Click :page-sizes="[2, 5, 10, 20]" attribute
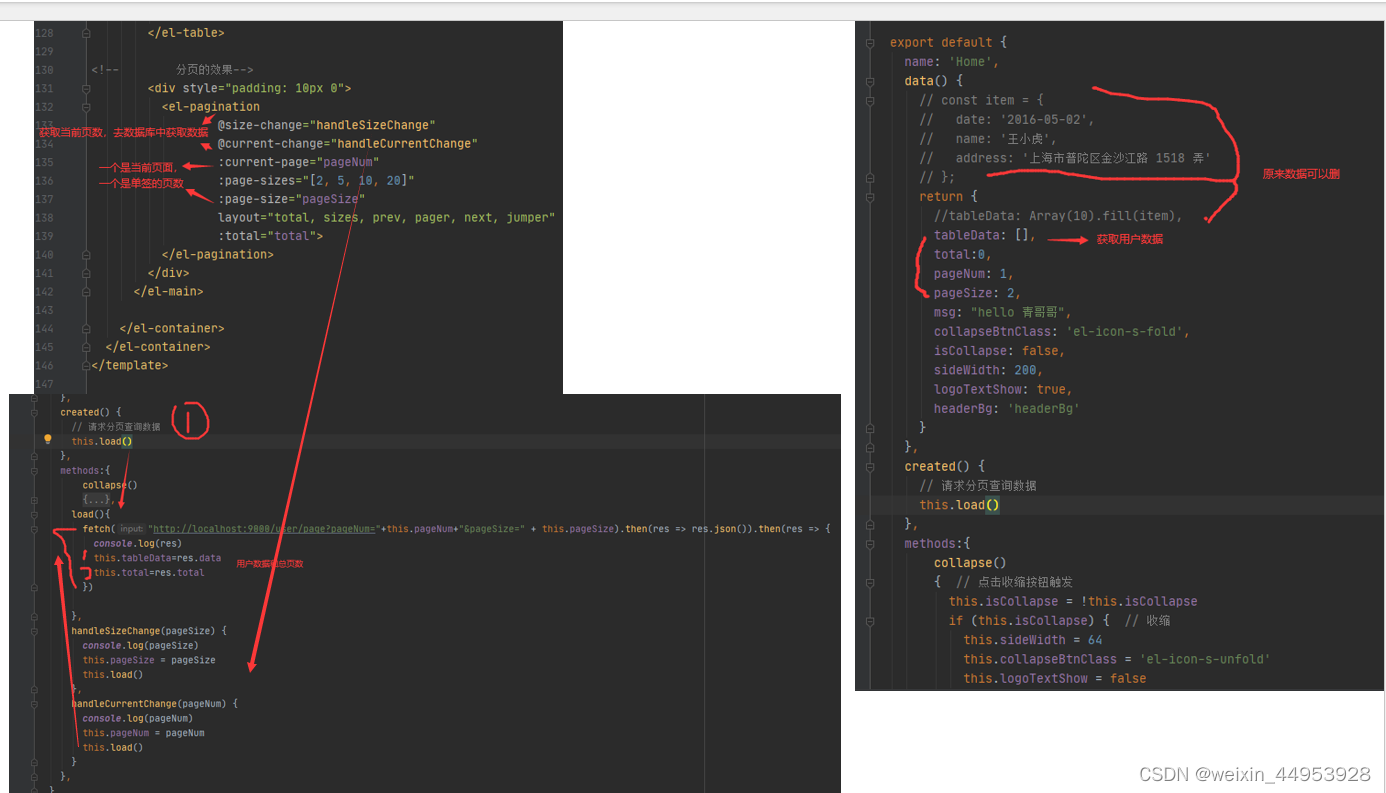This screenshot has width=1386, height=793. pos(316,180)
